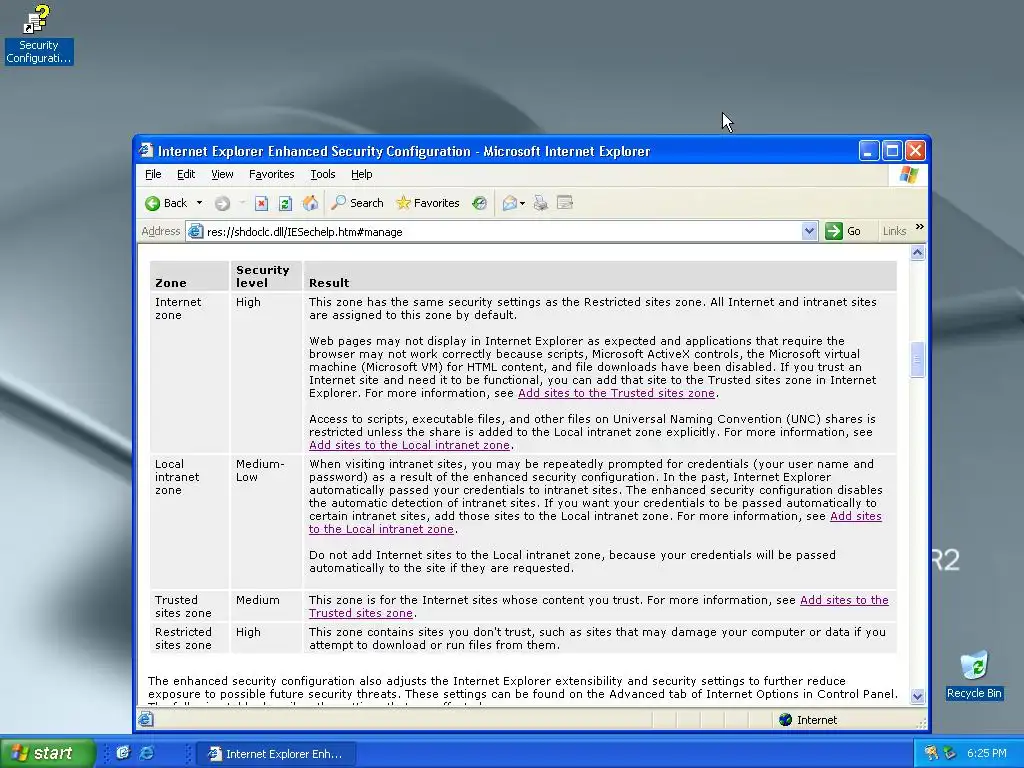Click the Windows flag throbber logo
The height and width of the screenshot is (768, 1024).
(908, 174)
